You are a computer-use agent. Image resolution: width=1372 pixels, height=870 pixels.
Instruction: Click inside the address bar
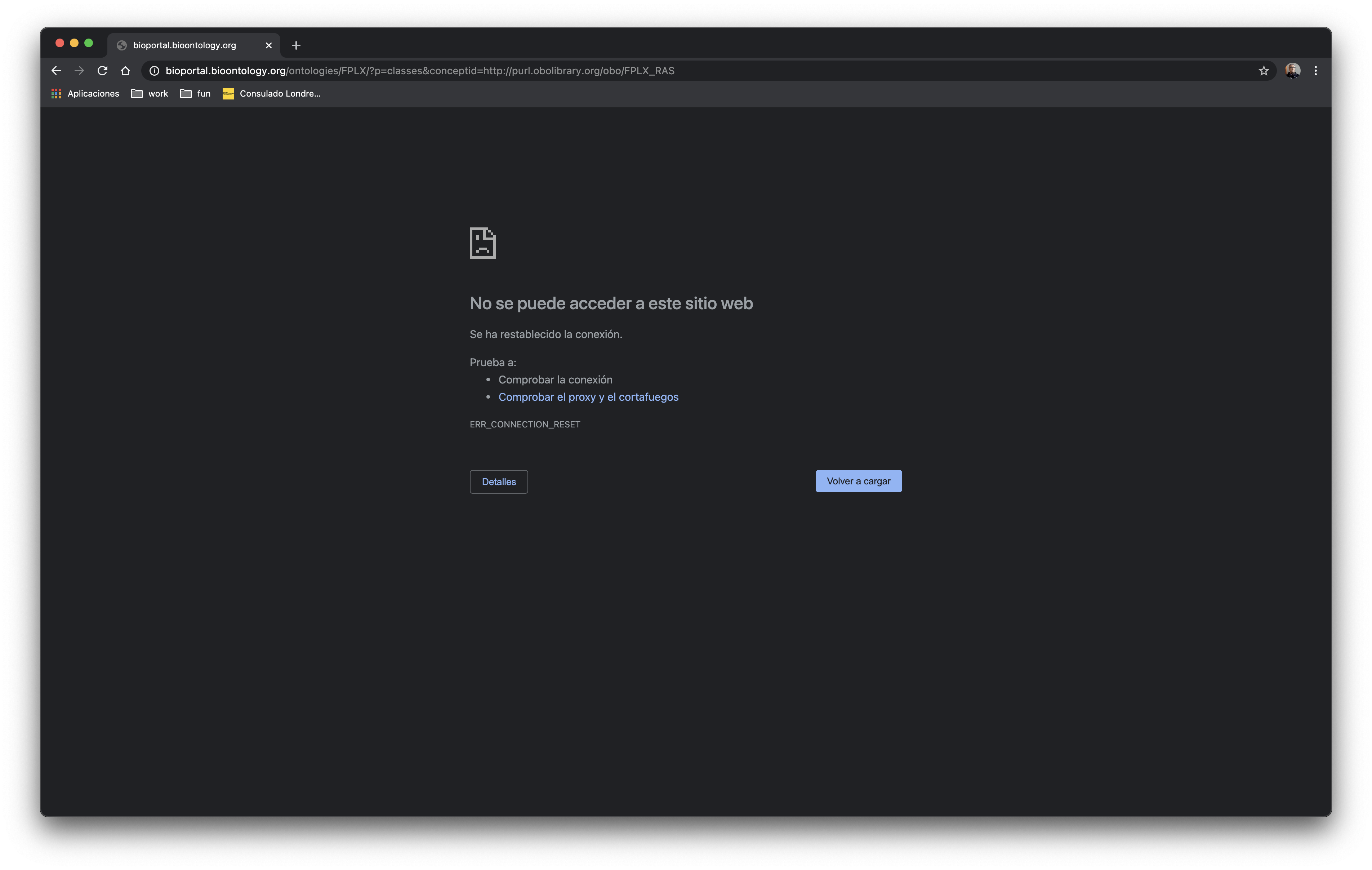pos(513,71)
